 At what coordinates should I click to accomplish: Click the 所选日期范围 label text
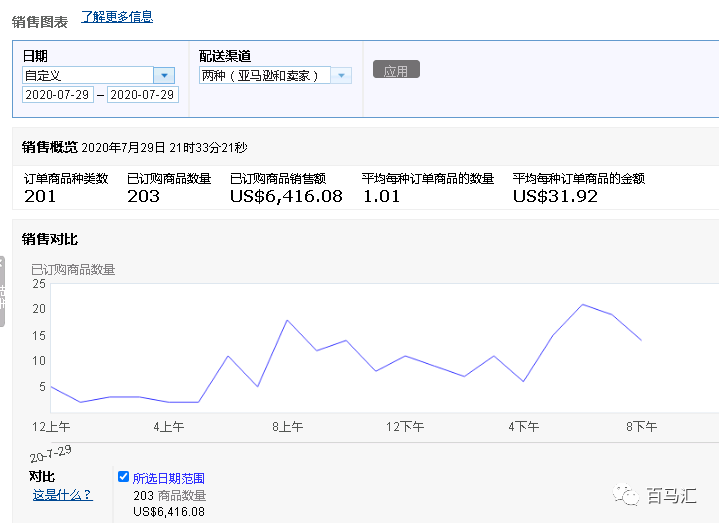(168, 478)
